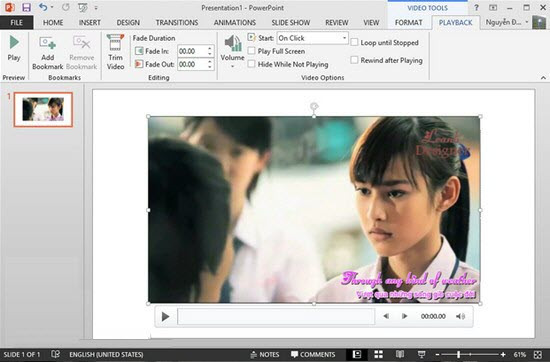Adjust Fade Out with spinner arrows
Screen dimensions: 550x362
pos(210,64)
